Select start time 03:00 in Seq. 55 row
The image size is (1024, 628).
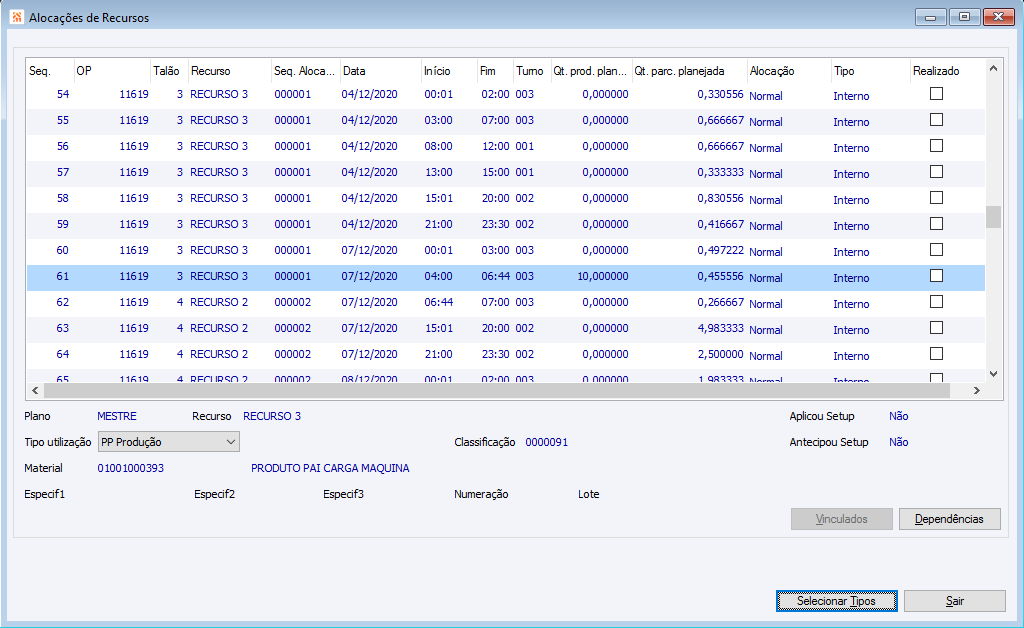click(x=438, y=120)
